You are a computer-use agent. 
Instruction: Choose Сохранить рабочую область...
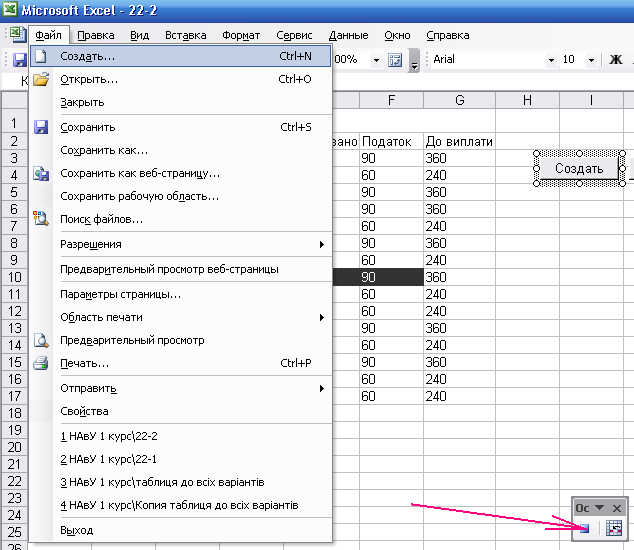(x=181, y=196)
